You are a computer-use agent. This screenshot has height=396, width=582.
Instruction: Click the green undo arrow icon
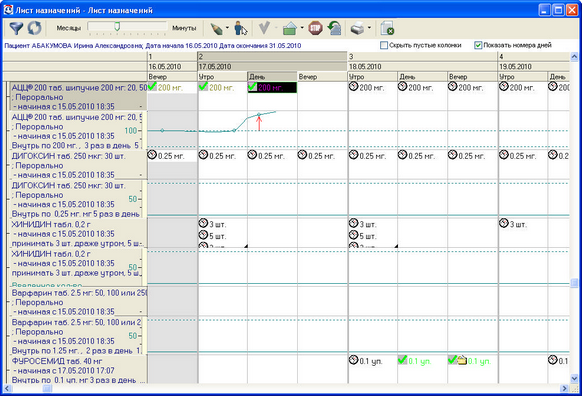point(335,28)
